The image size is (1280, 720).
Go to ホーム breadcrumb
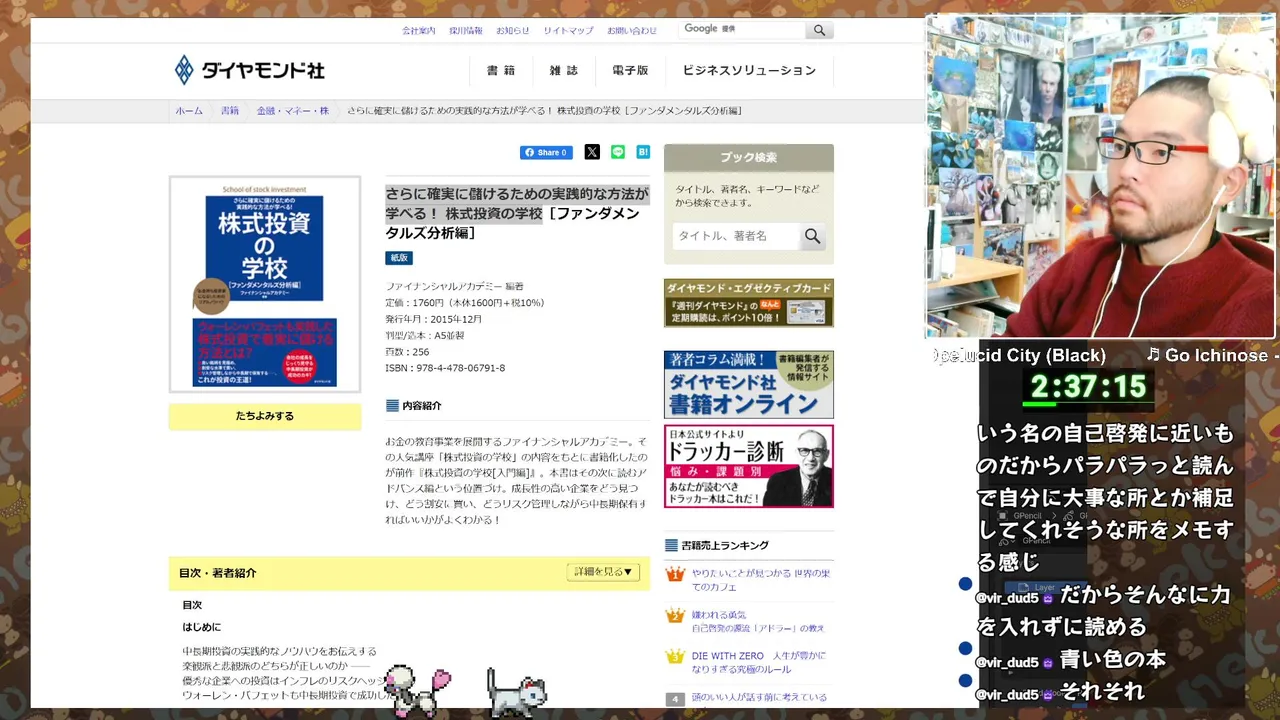pos(189,111)
